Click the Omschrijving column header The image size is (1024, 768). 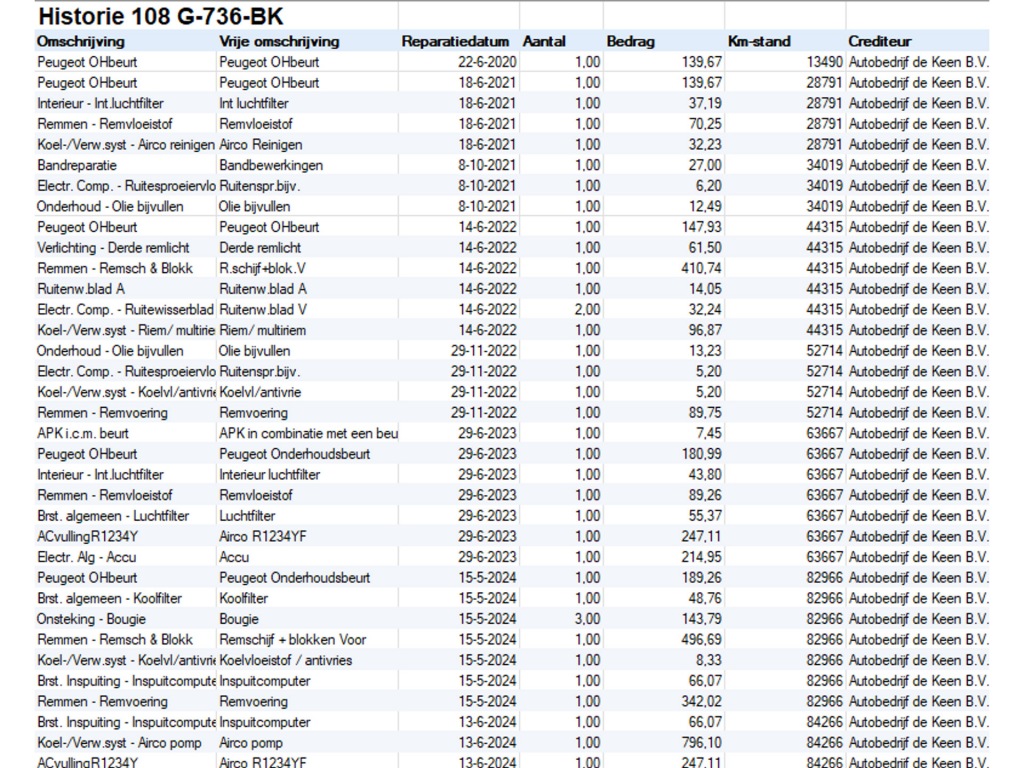[x=81, y=41]
